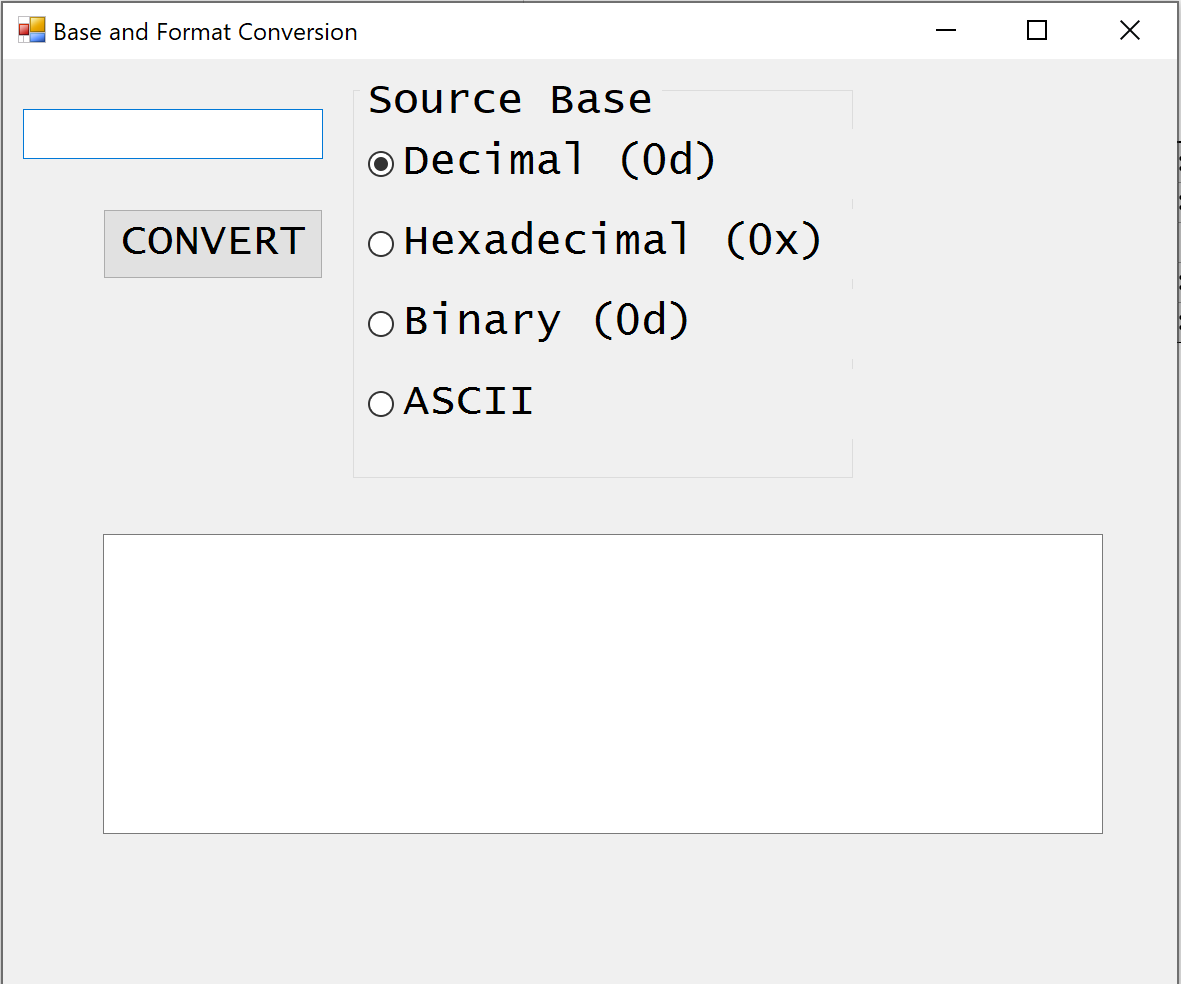Screen dimensions: 1181x984
Task: Click the window title text
Action: [x=205, y=32]
